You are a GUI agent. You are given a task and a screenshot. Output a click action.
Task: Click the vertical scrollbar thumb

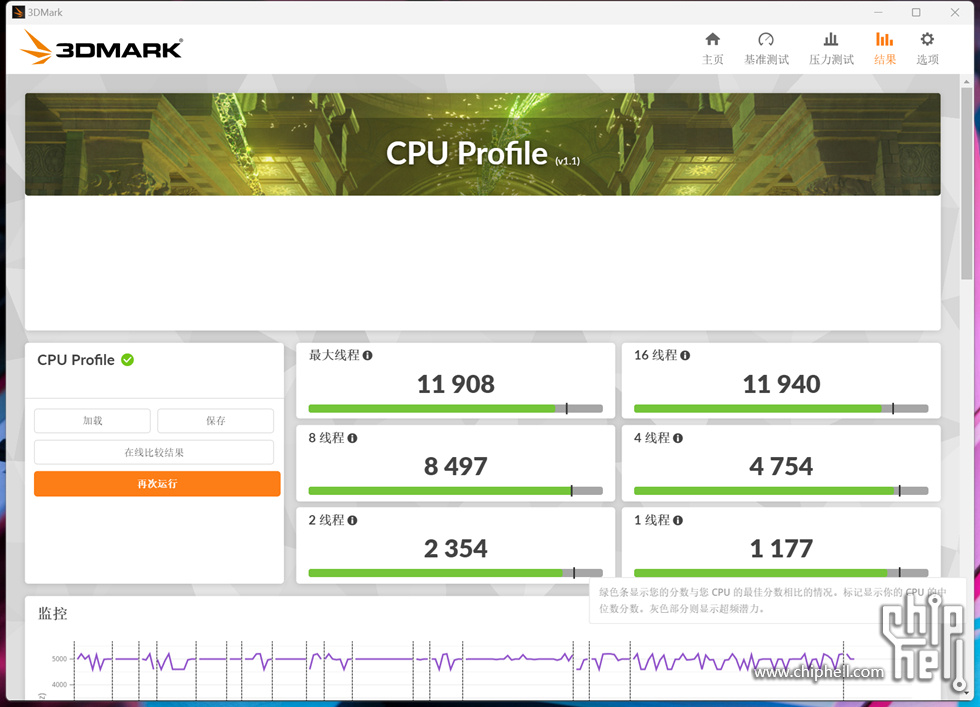point(967,183)
